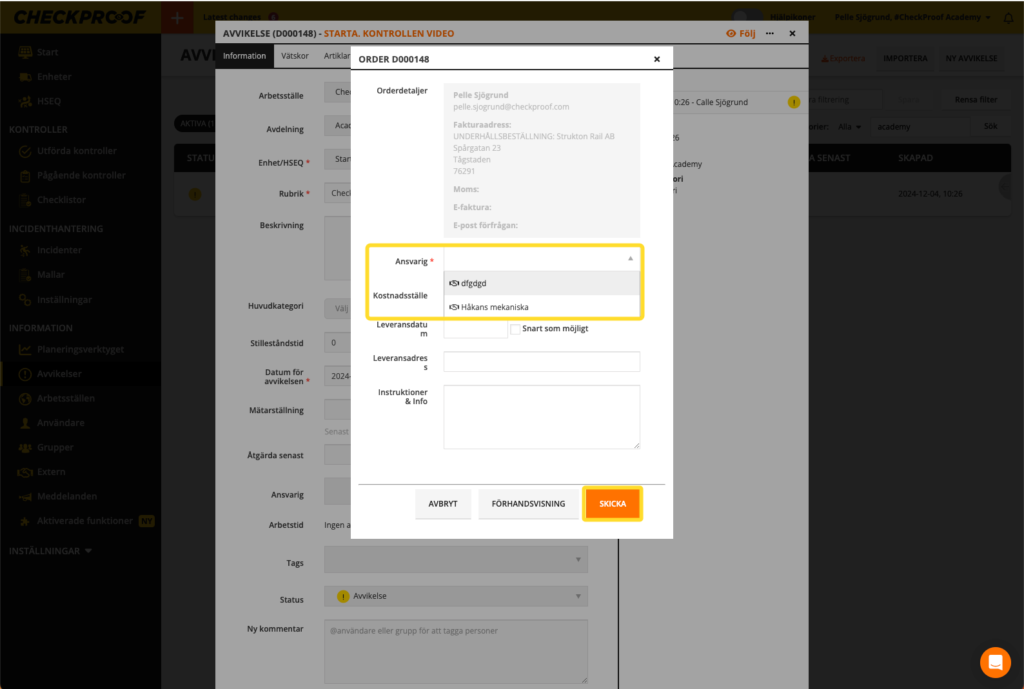This screenshot has width=1024, height=689.
Task: Select 'Håkans mekaniska' from the list
Action: coord(495,307)
